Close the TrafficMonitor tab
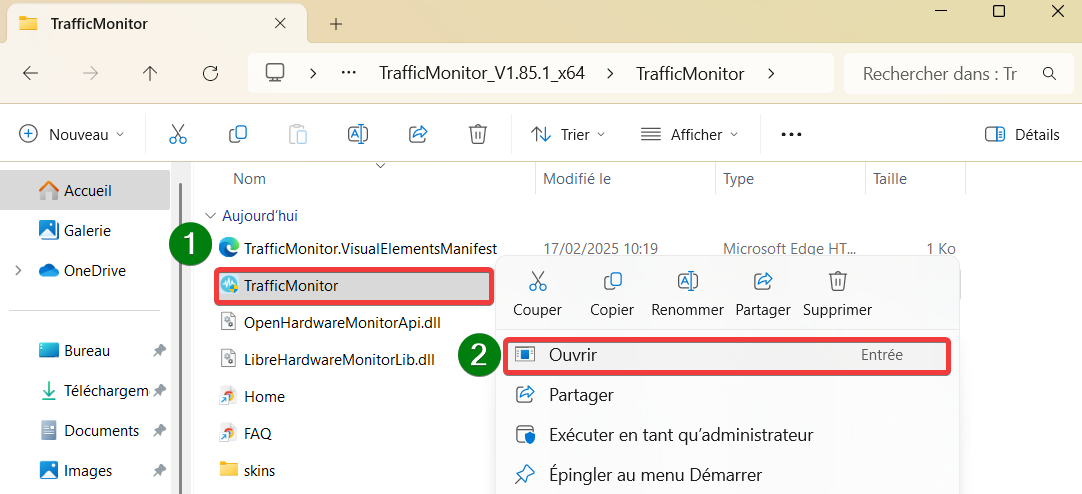The image size is (1082, 494). (x=280, y=23)
